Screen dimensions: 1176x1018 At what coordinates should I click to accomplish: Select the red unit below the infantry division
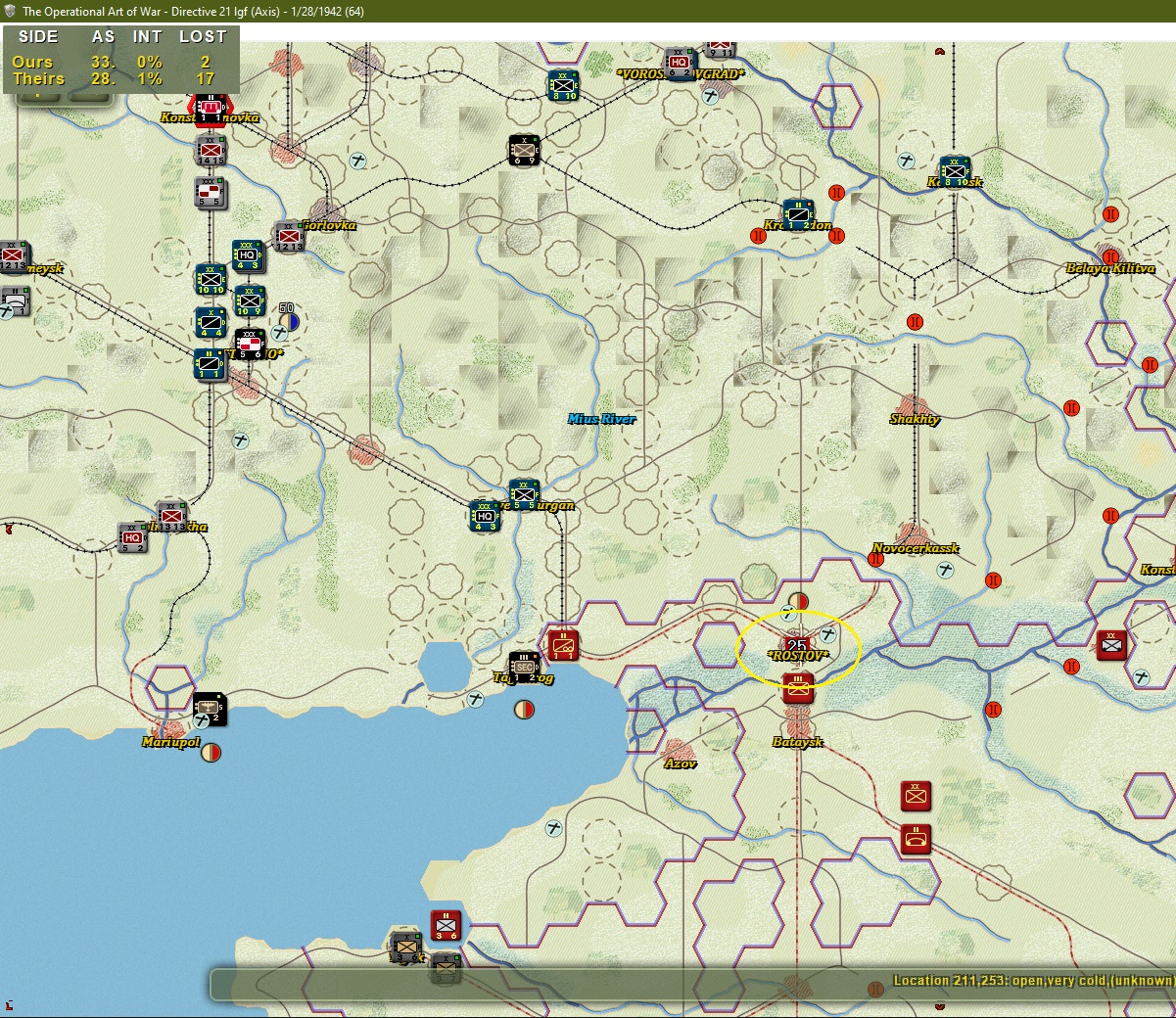[x=916, y=839]
